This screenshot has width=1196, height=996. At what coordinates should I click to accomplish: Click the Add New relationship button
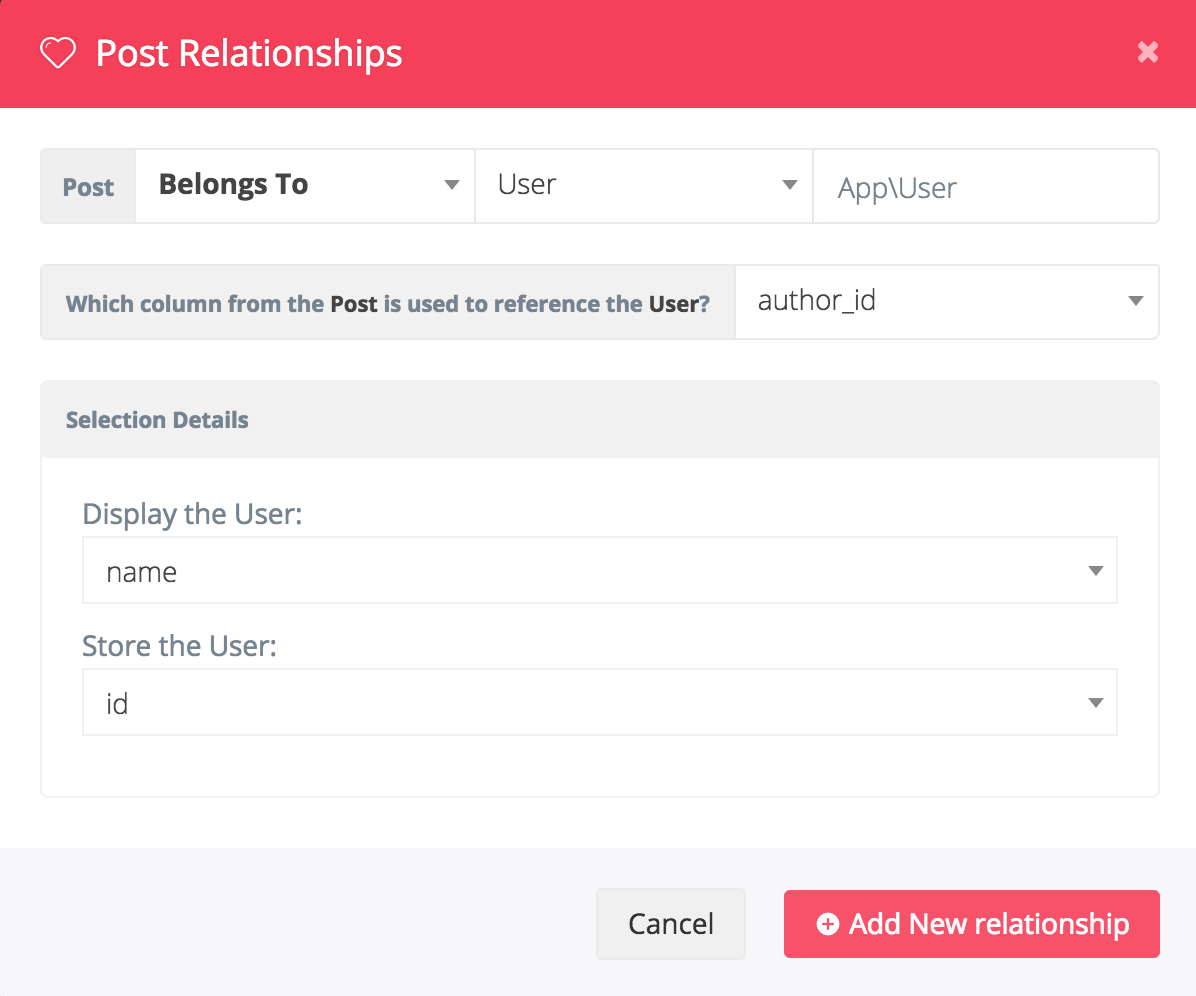click(971, 924)
